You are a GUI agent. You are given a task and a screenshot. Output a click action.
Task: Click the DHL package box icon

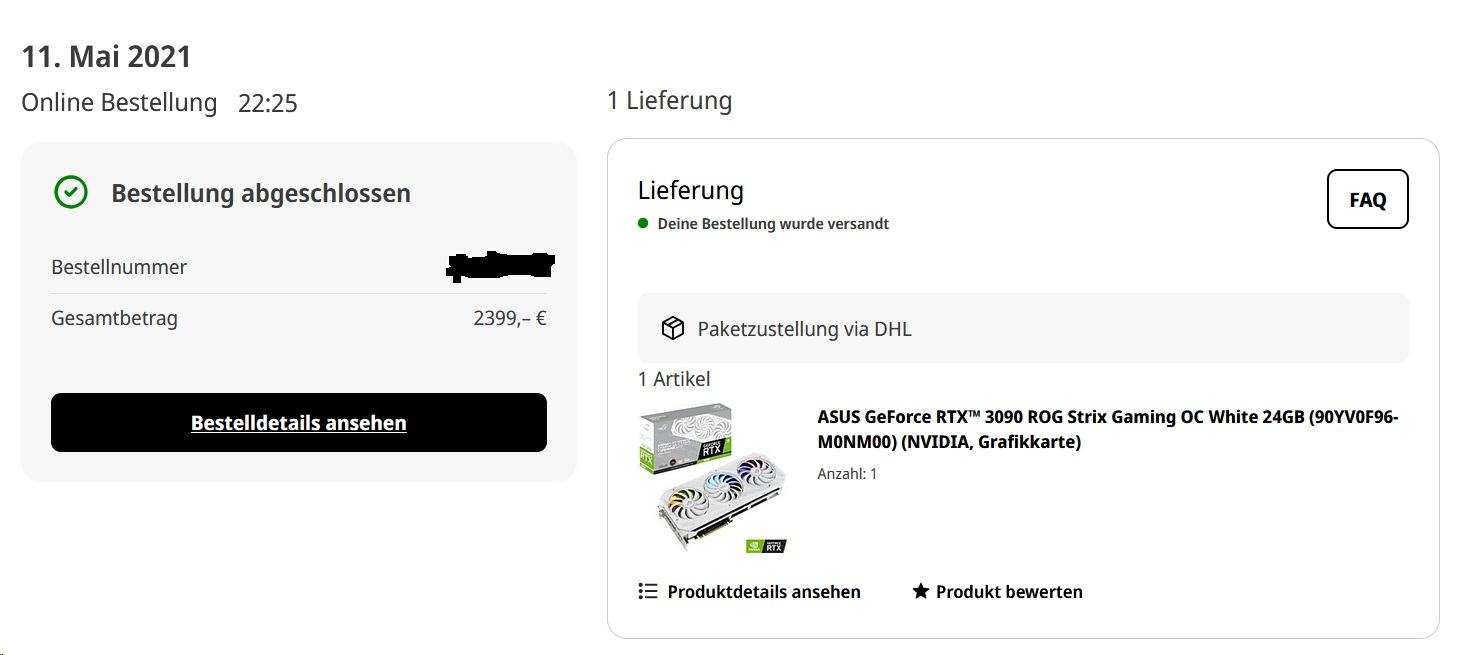(672, 328)
